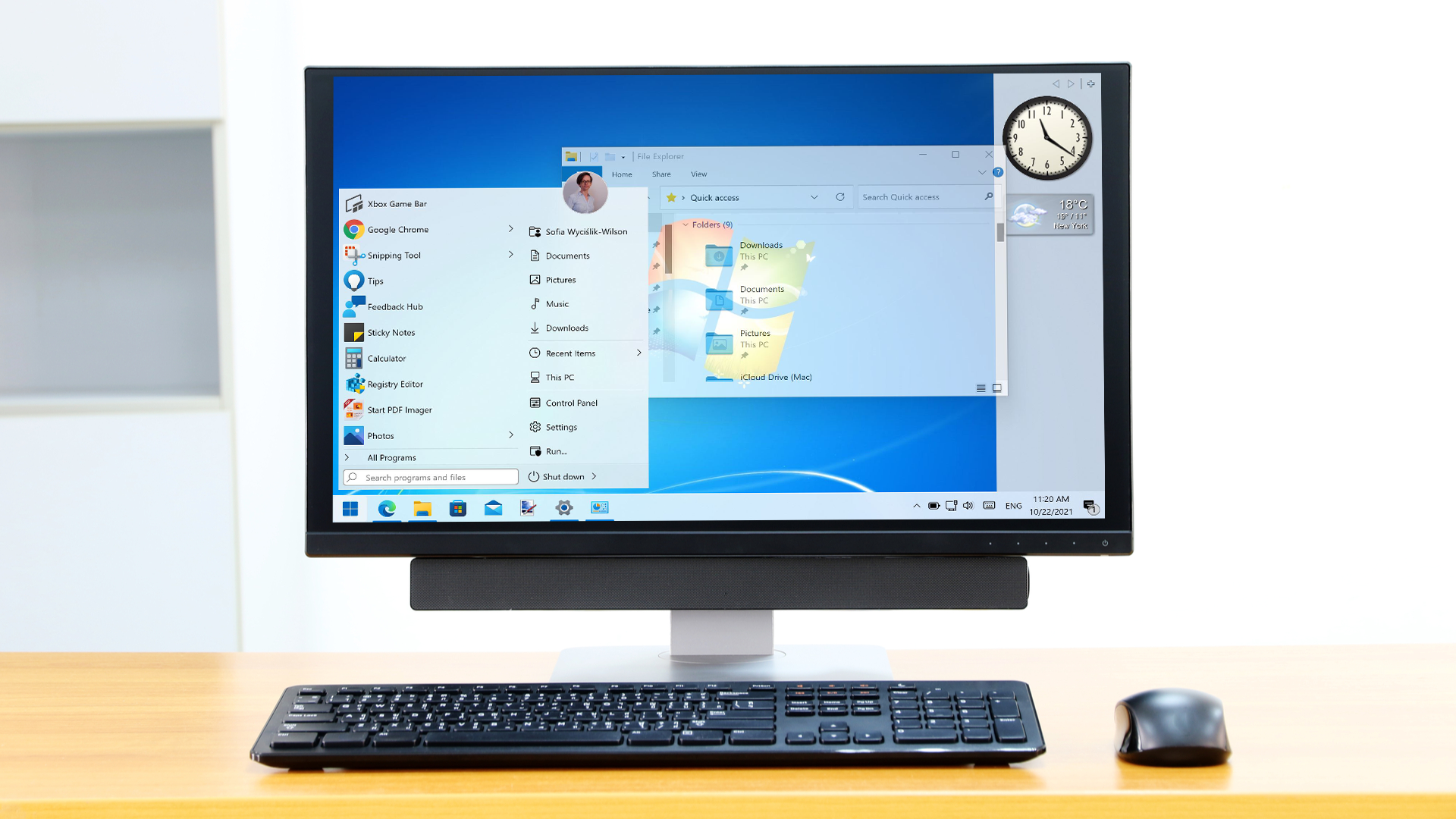Open Google Chrome from Start Menu
This screenshot has width=1456, height=819.
pyautogui.click(x=396, y=229)
